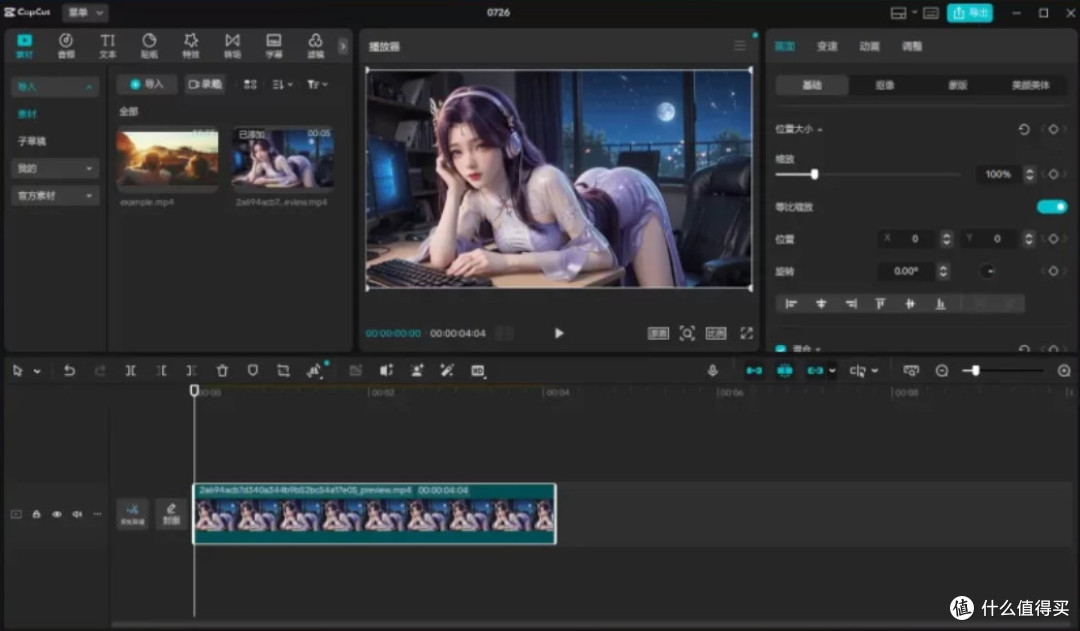The image size is (1080, 631).
Task: Lock the video track with padlock icon
Action: pos(37,514)
